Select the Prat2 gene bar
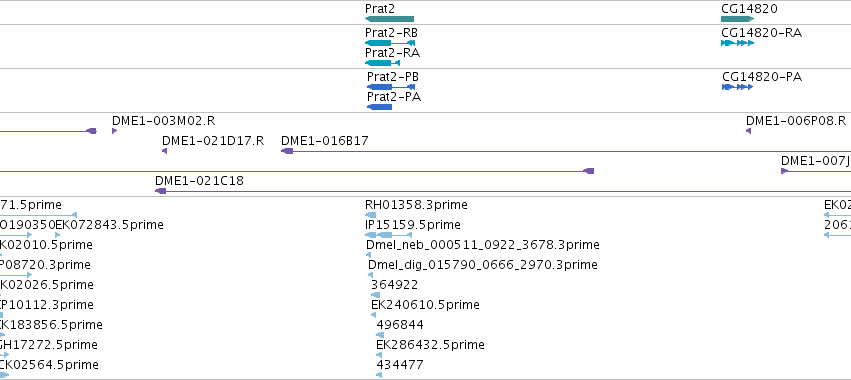The width and height of the screenshot is (851, 380). 389,19
